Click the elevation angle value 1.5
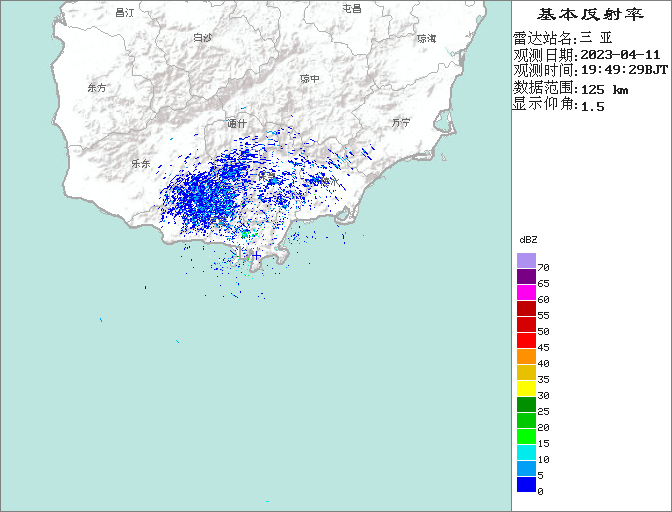 coord(592,107)
